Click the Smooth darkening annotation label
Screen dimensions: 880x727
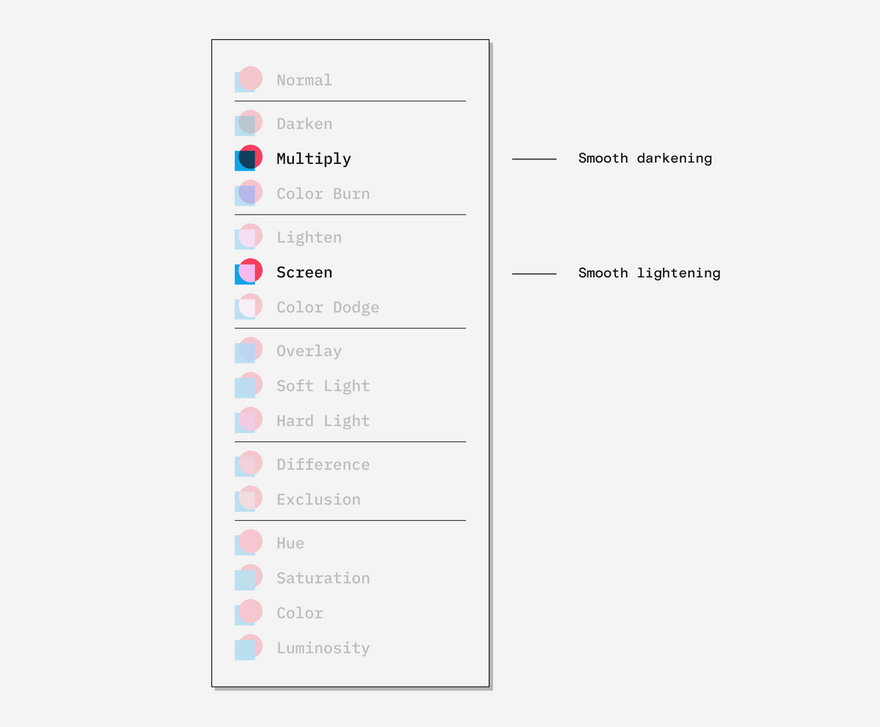[645, 158]
